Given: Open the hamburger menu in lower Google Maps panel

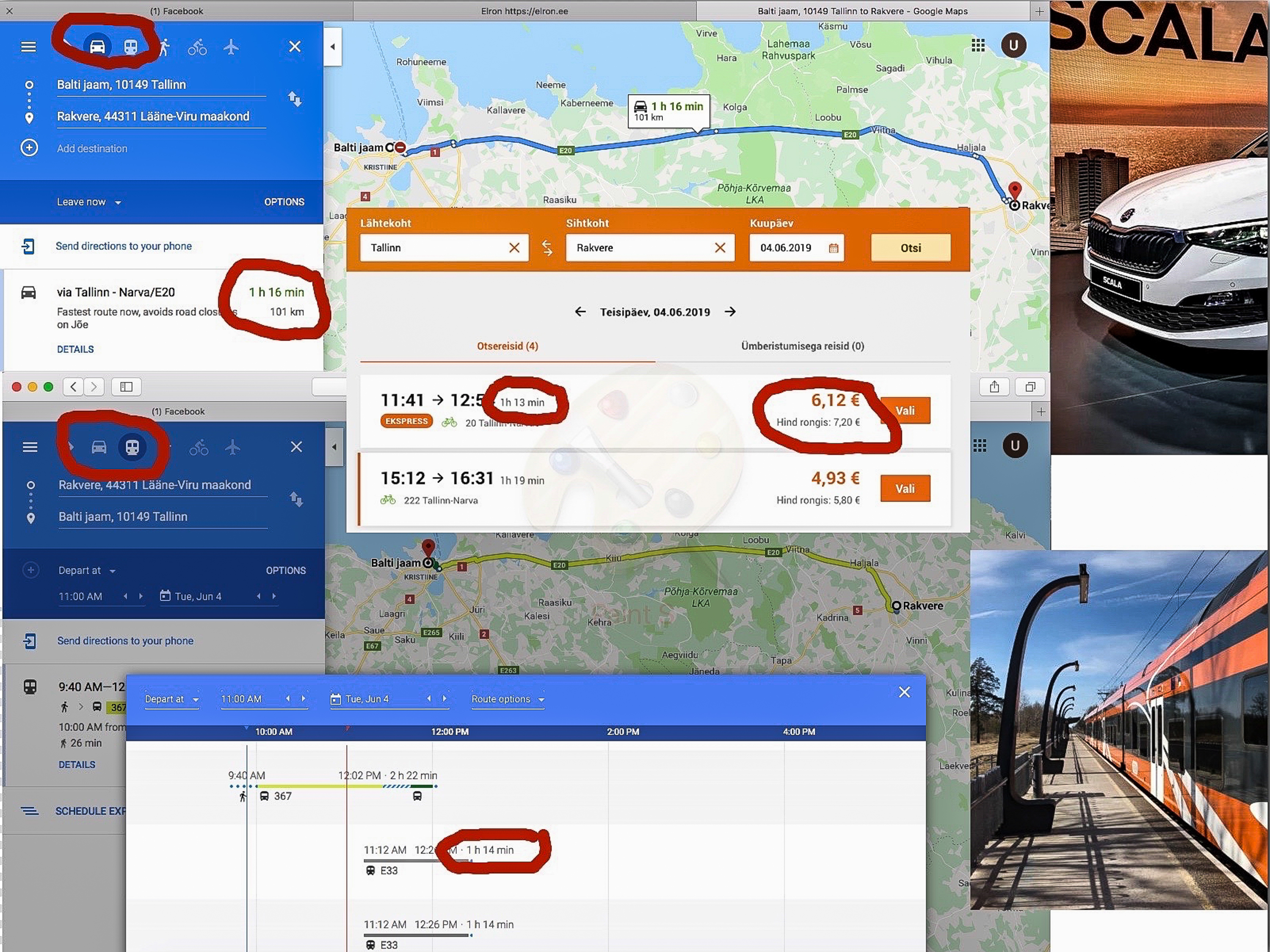Looking at the screenshot, I should (30, 447).
